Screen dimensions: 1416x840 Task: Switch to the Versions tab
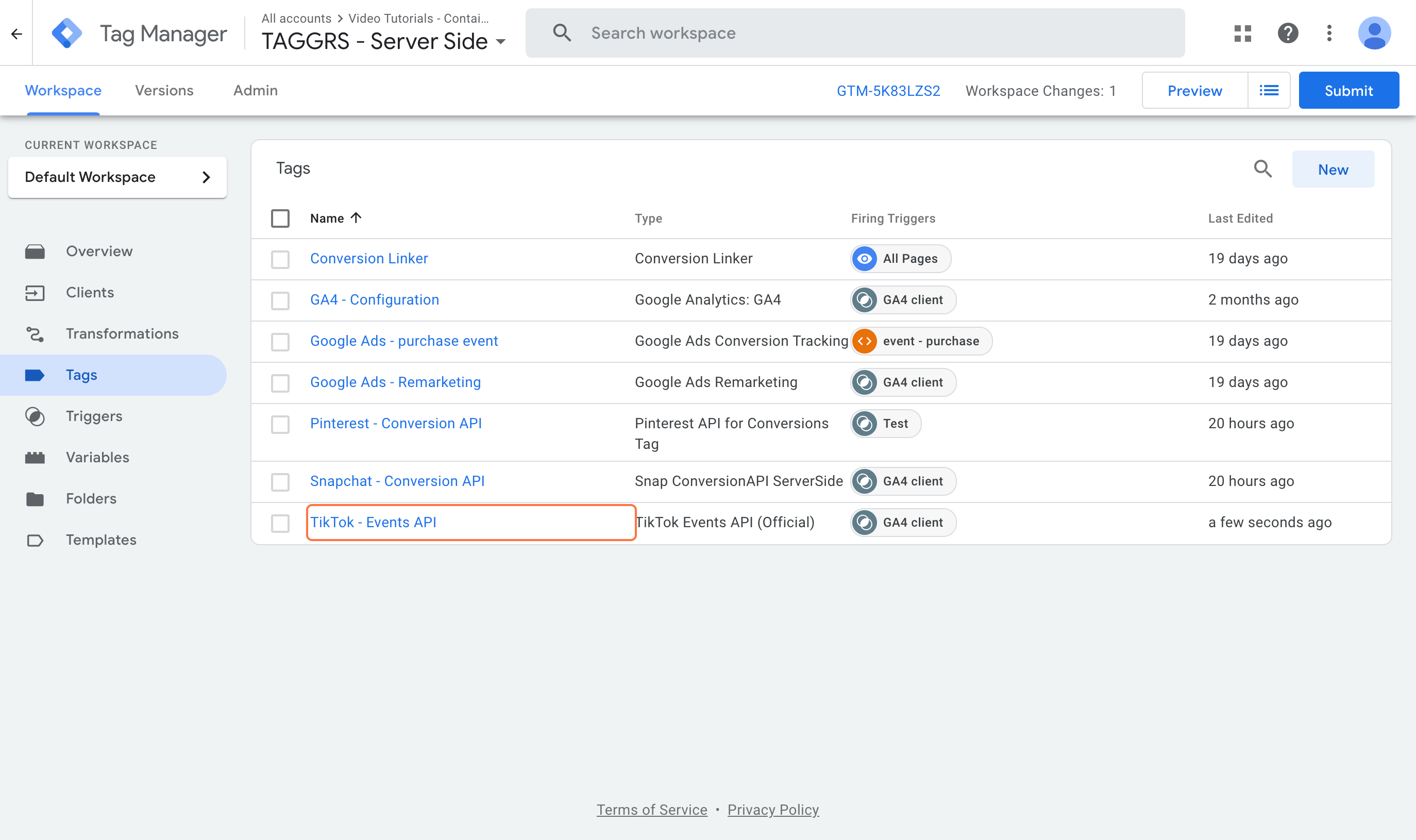tap(164, 91)
